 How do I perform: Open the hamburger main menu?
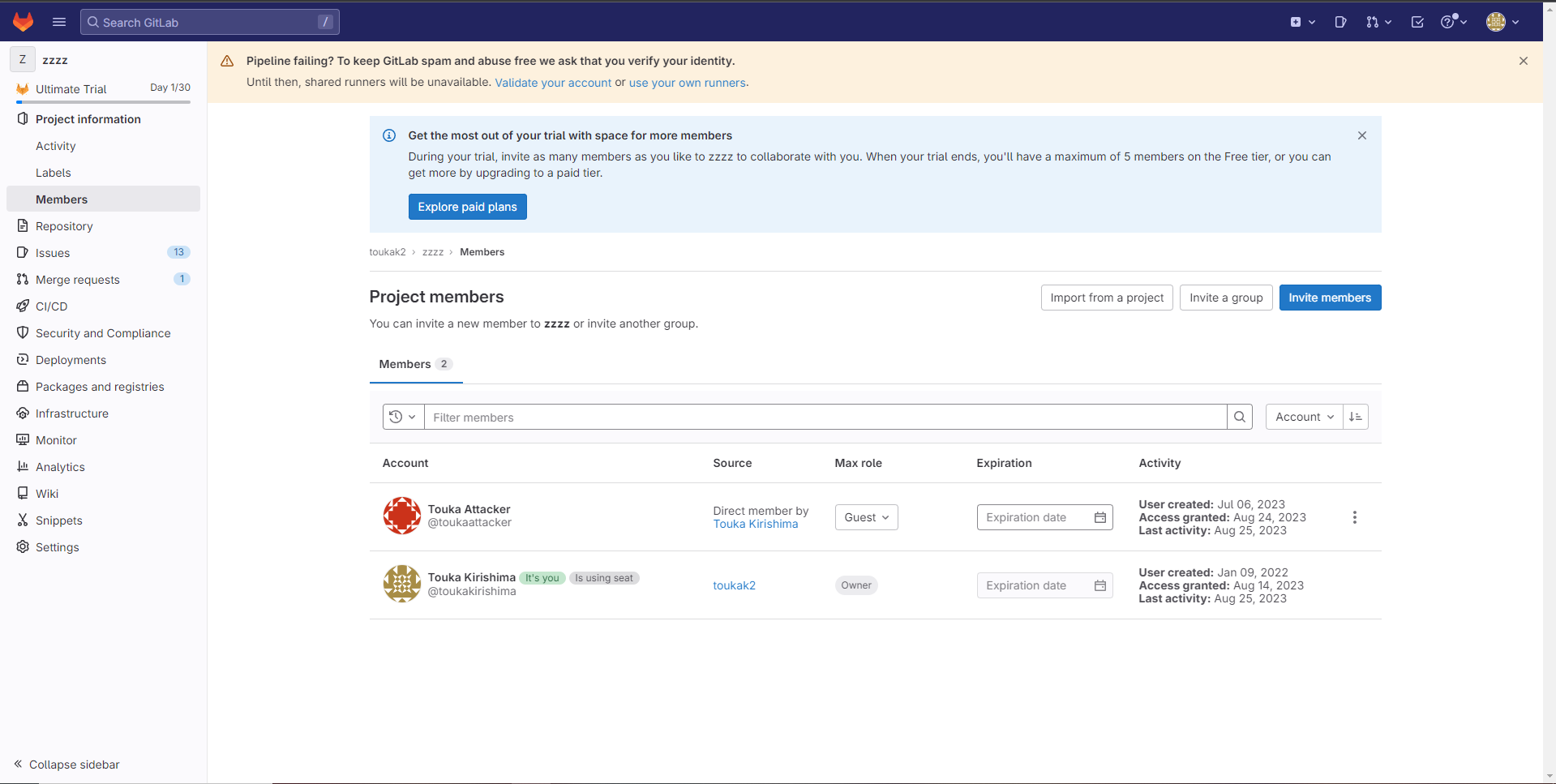(x=59, y=22)
